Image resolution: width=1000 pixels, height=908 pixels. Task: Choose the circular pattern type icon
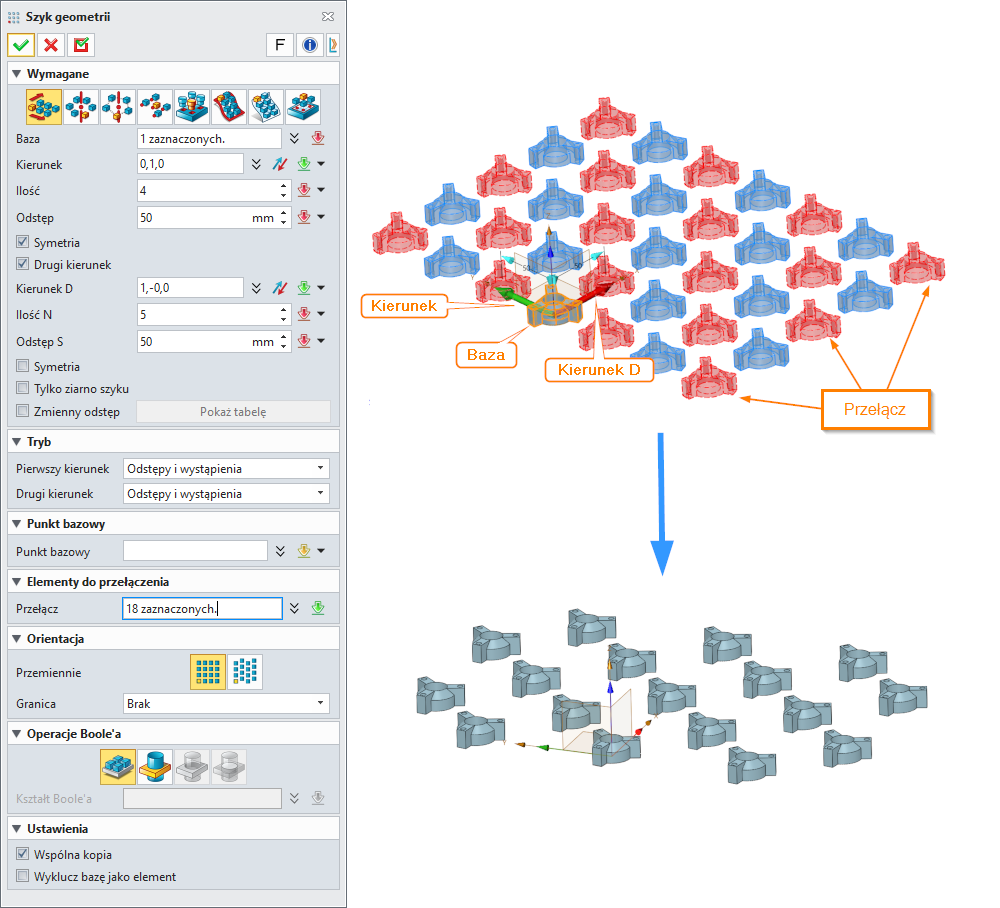point(80,106)
